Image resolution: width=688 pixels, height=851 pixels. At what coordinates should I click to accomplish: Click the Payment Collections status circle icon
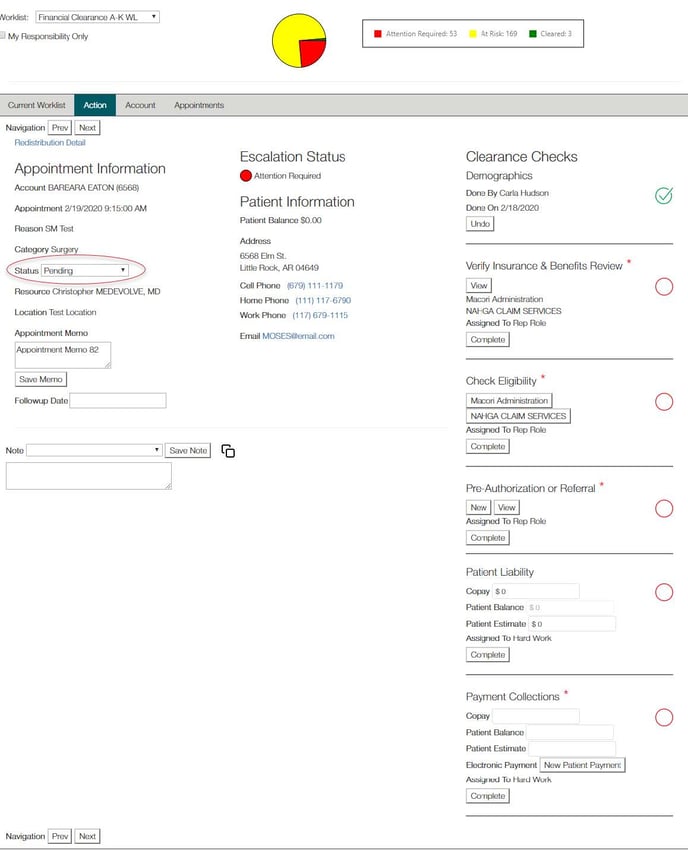click(x=664, y=717)
